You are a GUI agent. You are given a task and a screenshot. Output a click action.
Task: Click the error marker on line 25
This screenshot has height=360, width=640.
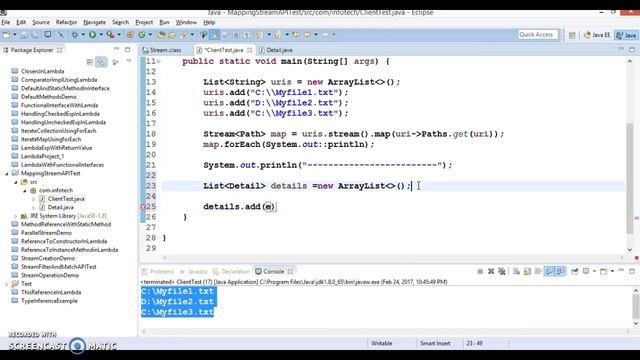point(143,207)
